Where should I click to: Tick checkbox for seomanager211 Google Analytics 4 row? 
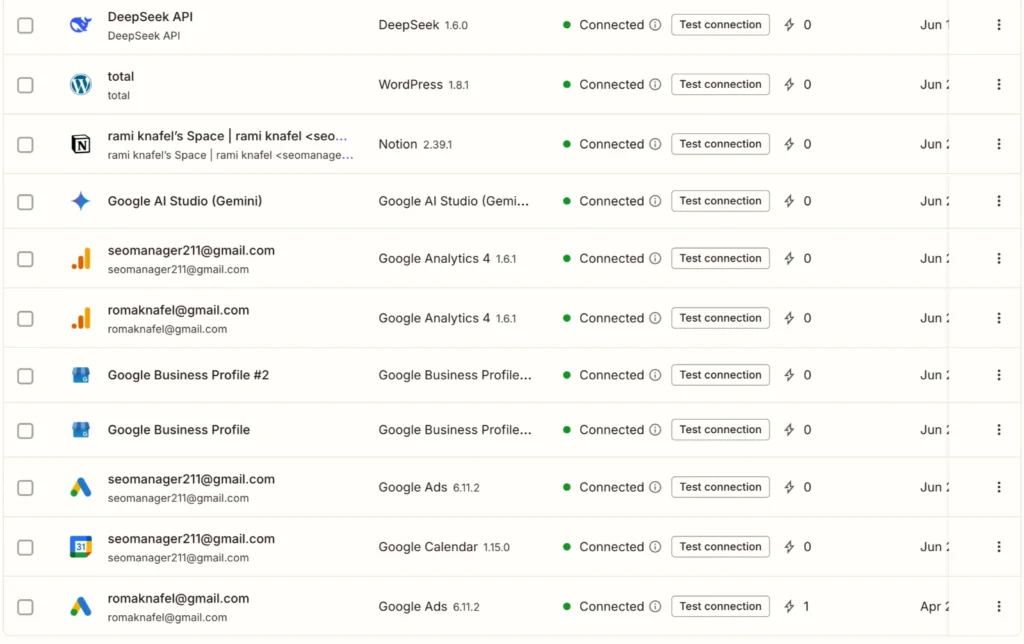click(25, 259)
